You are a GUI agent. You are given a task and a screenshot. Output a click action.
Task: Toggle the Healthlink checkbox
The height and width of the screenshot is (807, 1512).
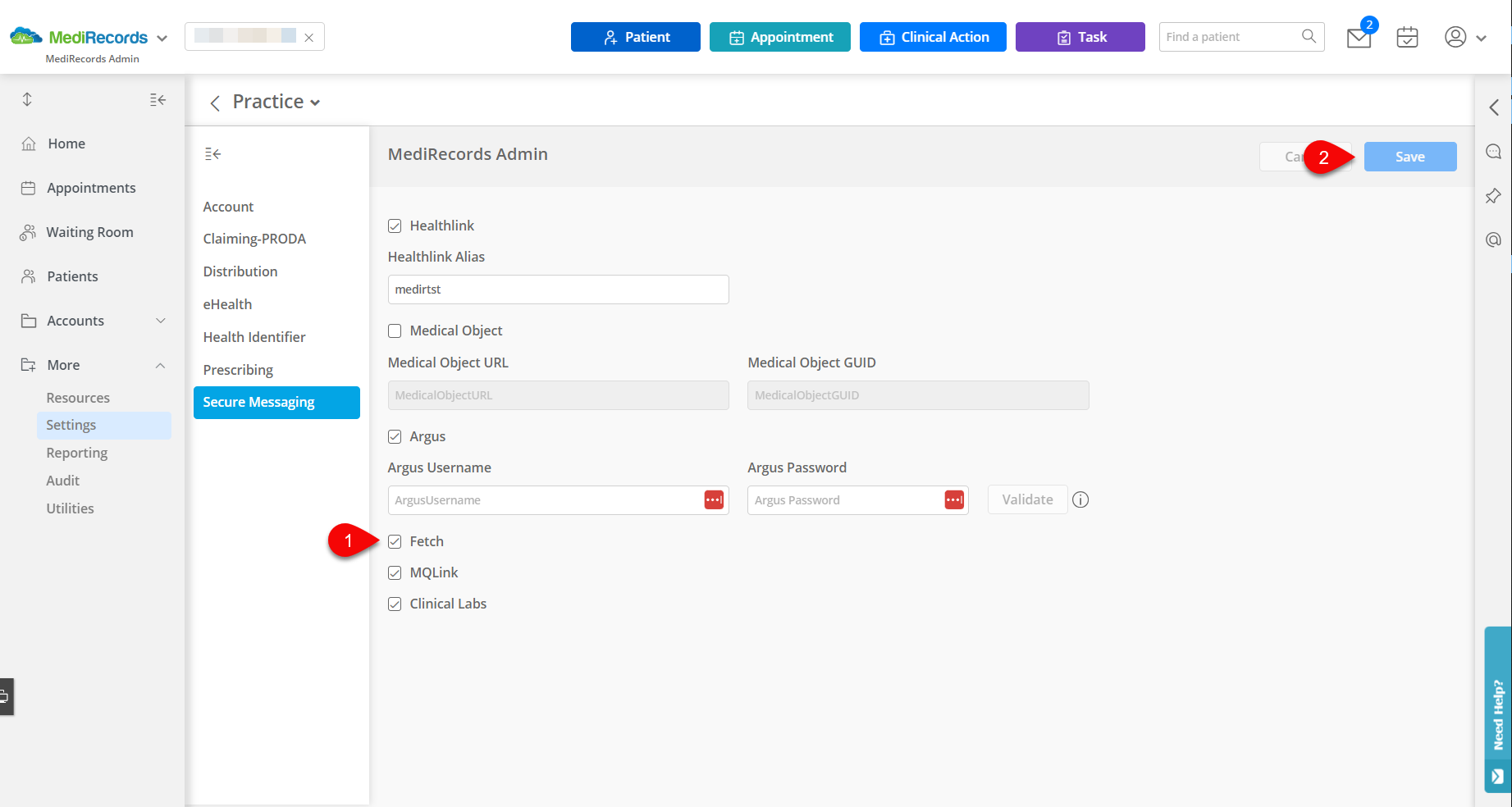tap(395, 226)
